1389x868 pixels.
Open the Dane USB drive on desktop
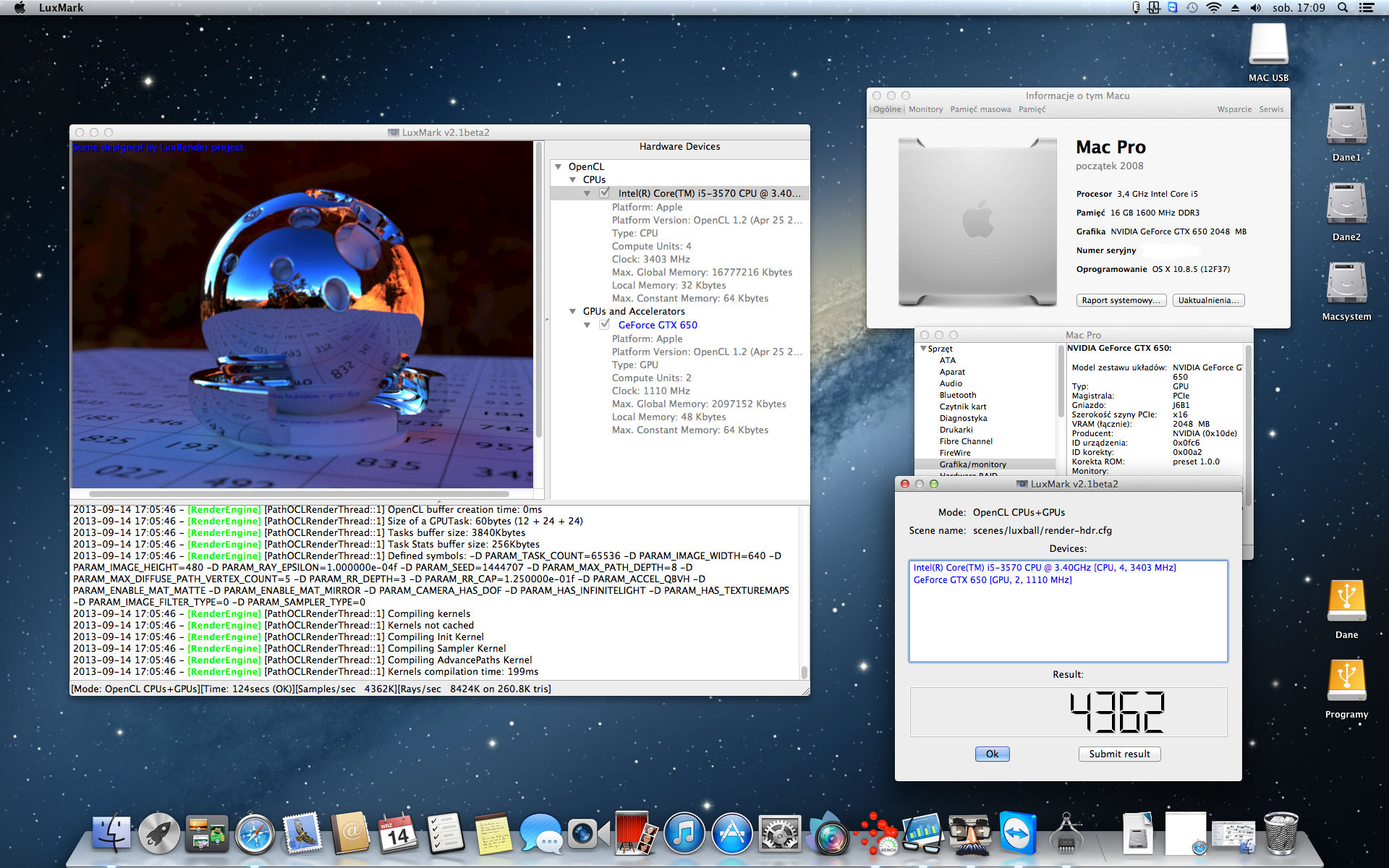click(1346, 609)
